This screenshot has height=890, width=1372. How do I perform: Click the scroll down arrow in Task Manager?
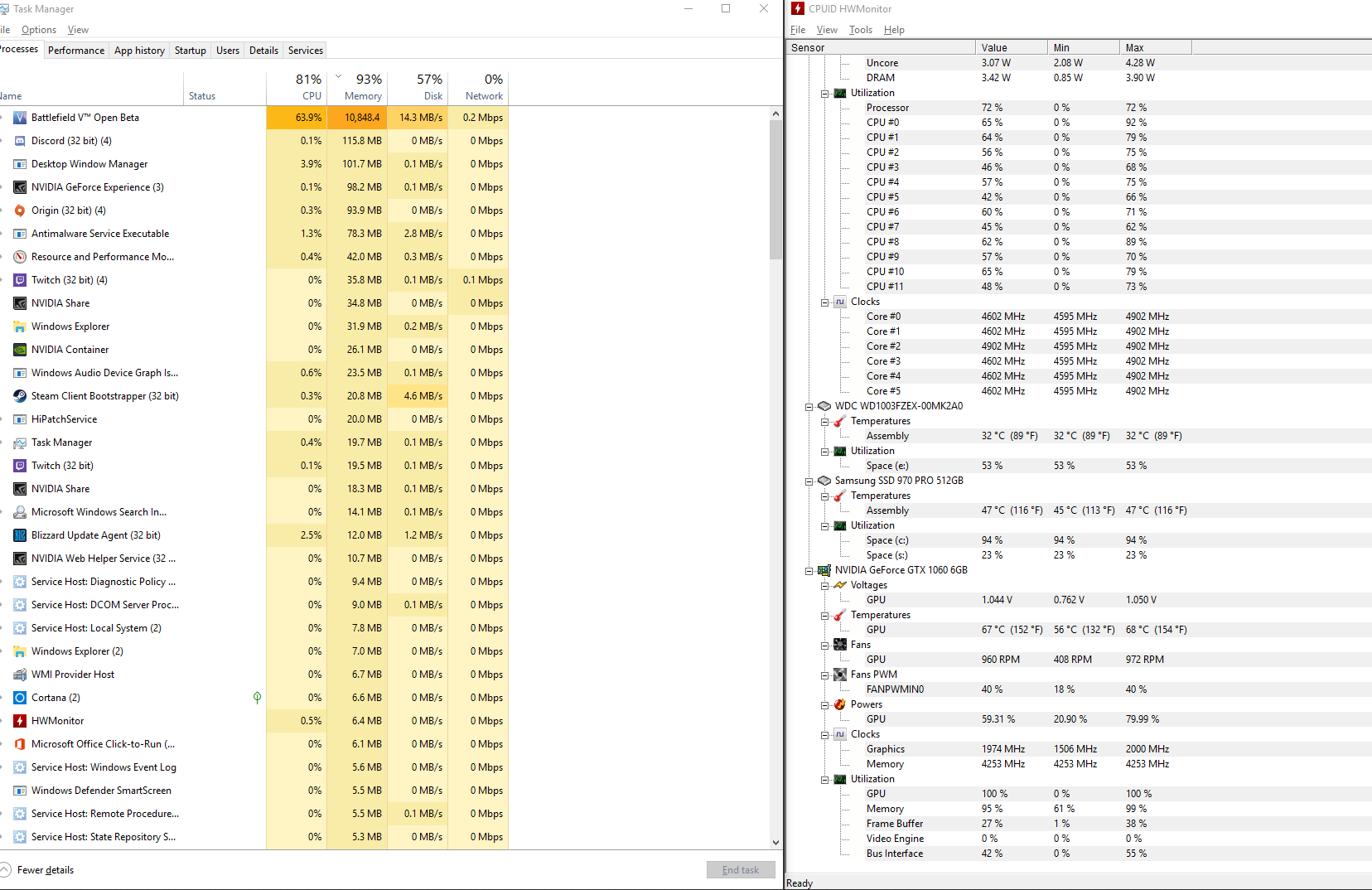click(775, 843)
